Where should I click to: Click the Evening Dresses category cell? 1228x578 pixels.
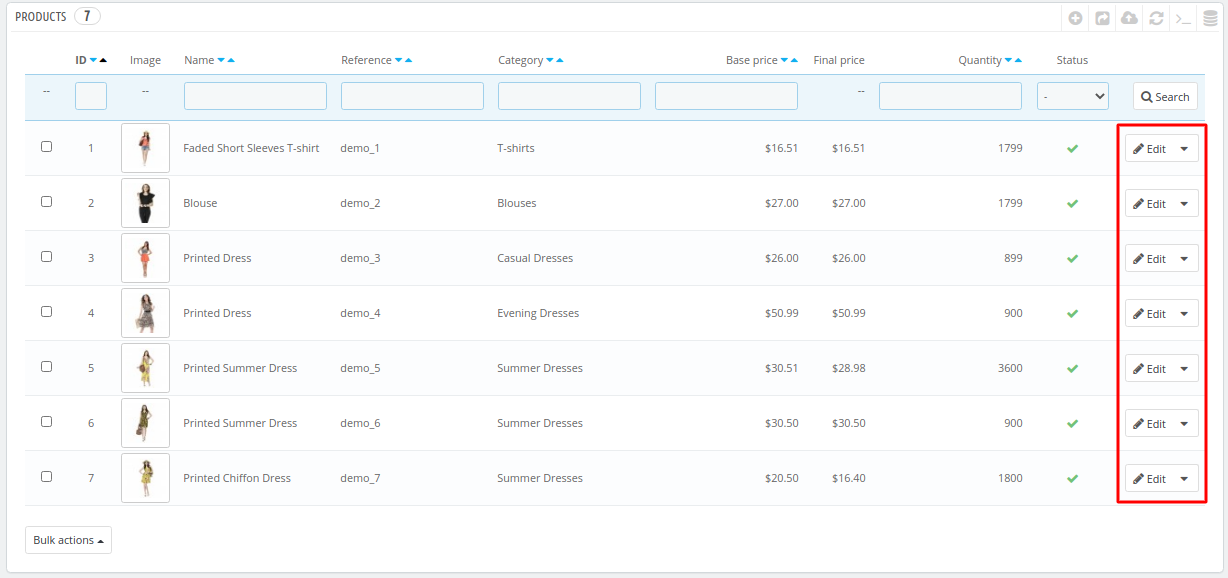pyautogui.click(x=538, y=313)
